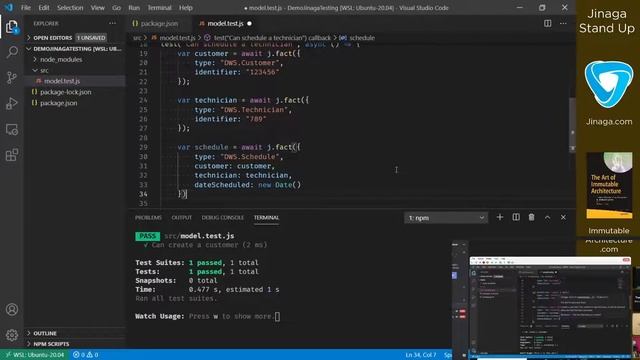Open the Help menu
Image resolution: width=640 pixels, height=360 pixels.
point(185,8)
